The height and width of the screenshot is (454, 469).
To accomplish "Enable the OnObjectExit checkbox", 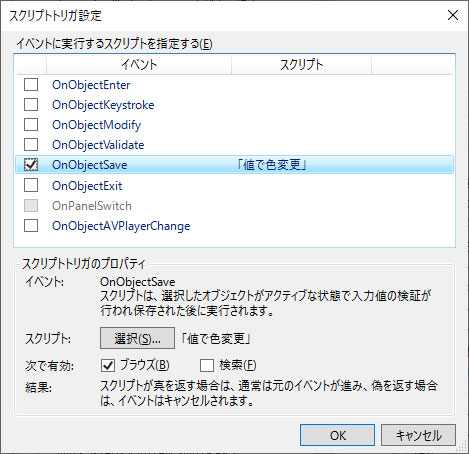I will tap(31, 185).
